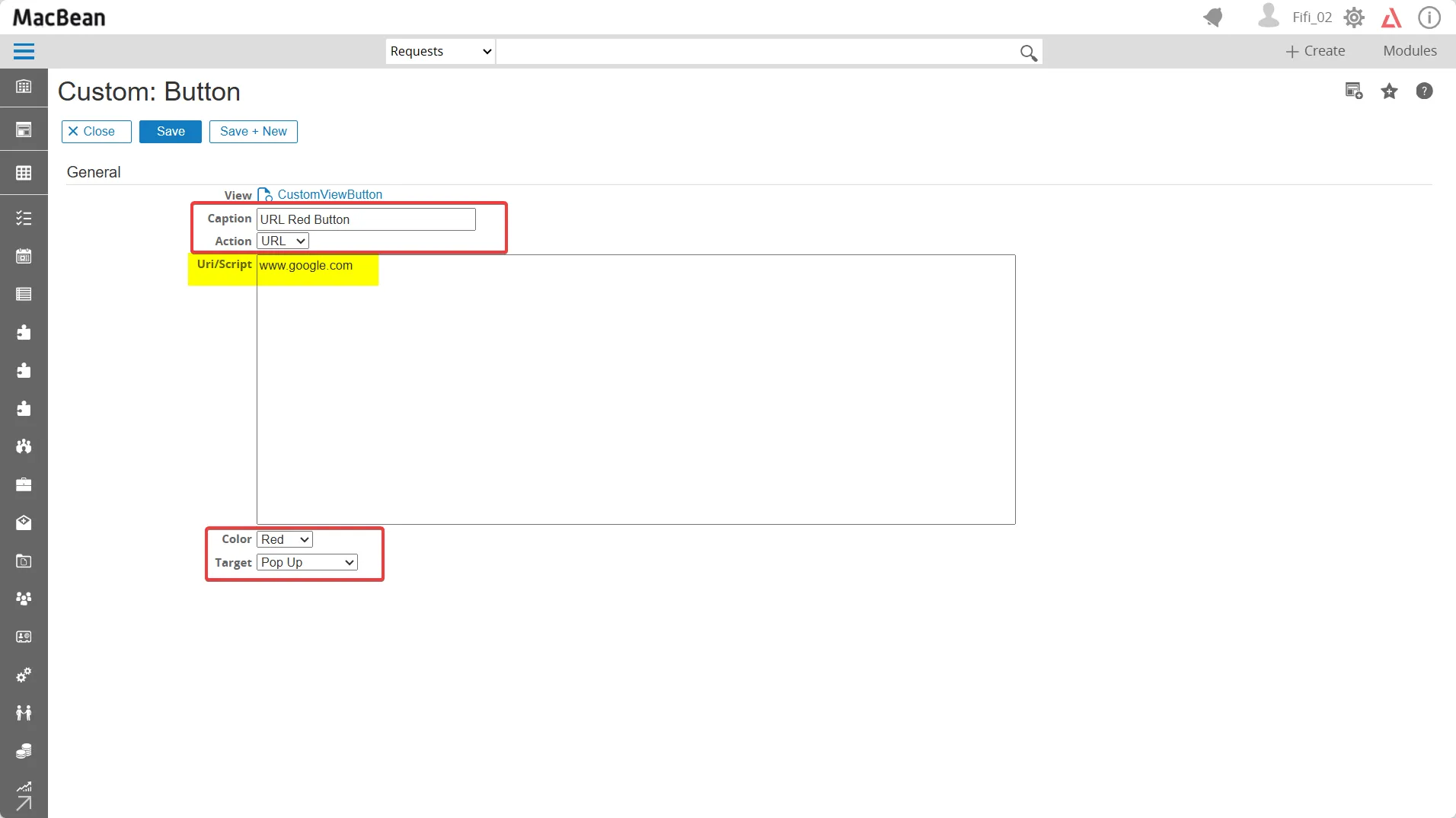This screenshot has height=818, width=1456.
Task: Open the settings gear icon
Action: pyautogui.click(x=1354, y=18)
